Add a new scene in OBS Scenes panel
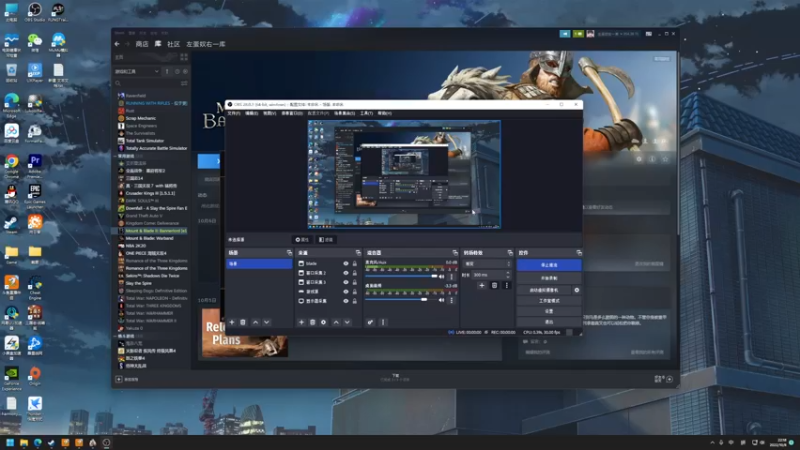The image size is (800, 450). coord(232,322)
